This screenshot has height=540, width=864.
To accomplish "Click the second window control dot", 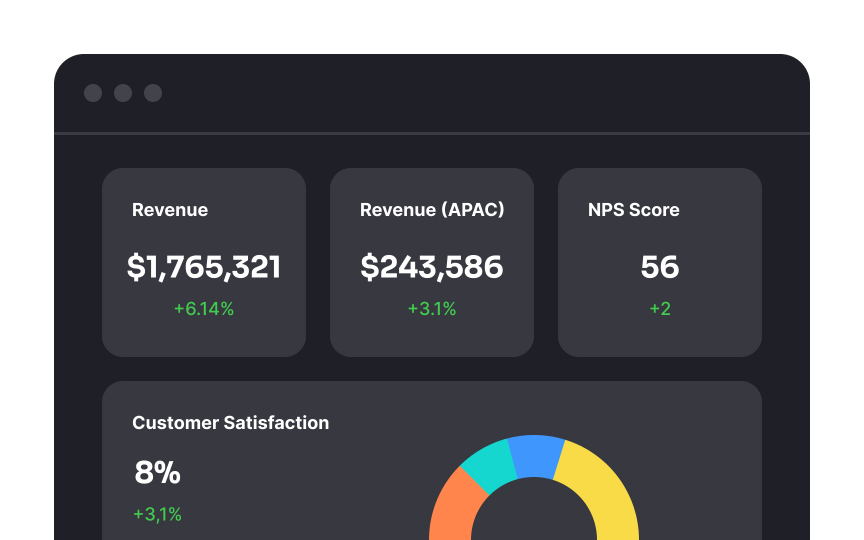I will pyautogui.click(x=123, y=93).
